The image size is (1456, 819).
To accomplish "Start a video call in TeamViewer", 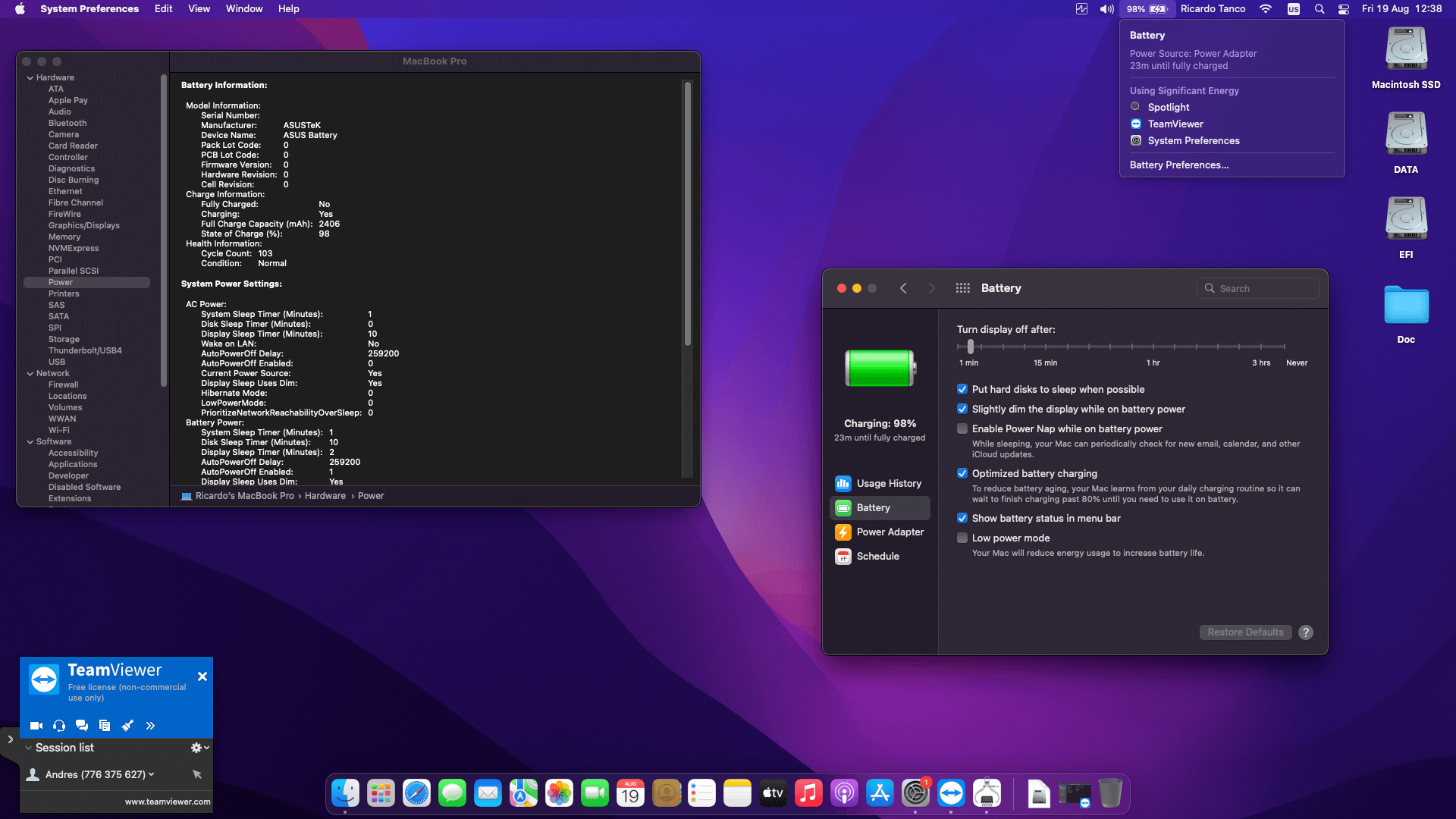I will 36,726.
